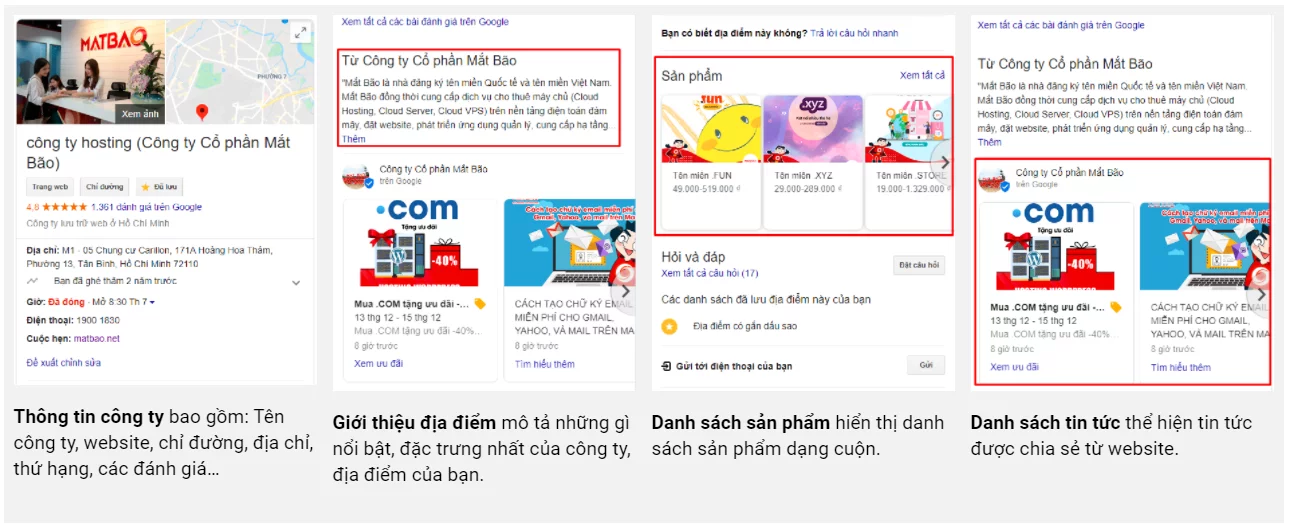Expand the visited 2 years ago chevron

(x=296, y=282)
